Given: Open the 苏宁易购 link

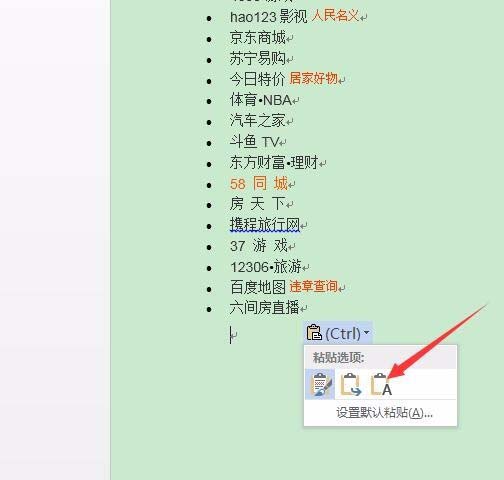Looking at the screenshot, I should coord(258,58).
